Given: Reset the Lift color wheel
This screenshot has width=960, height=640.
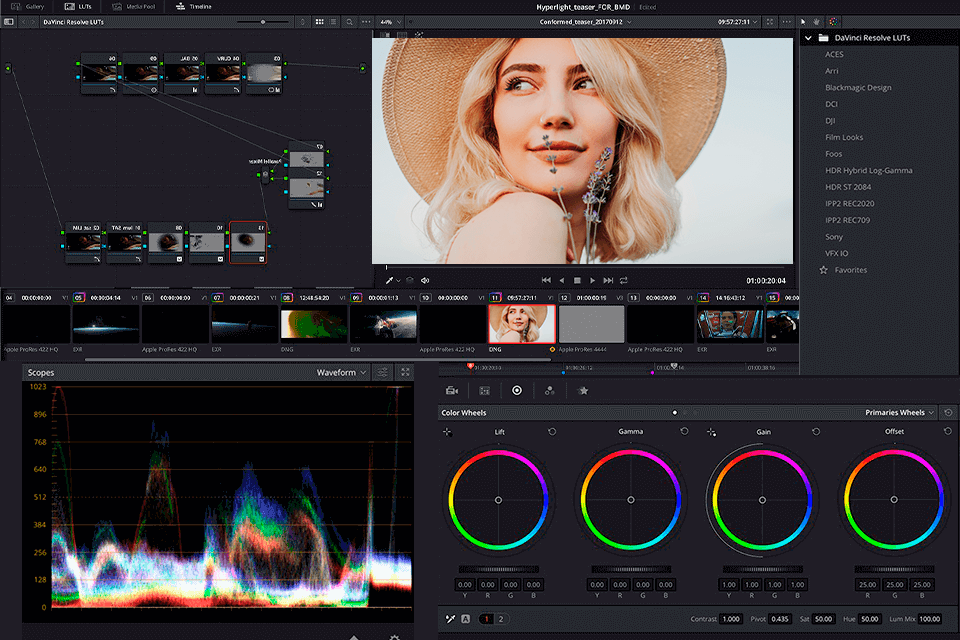Looking at the screenshot, I should [552, 432].
